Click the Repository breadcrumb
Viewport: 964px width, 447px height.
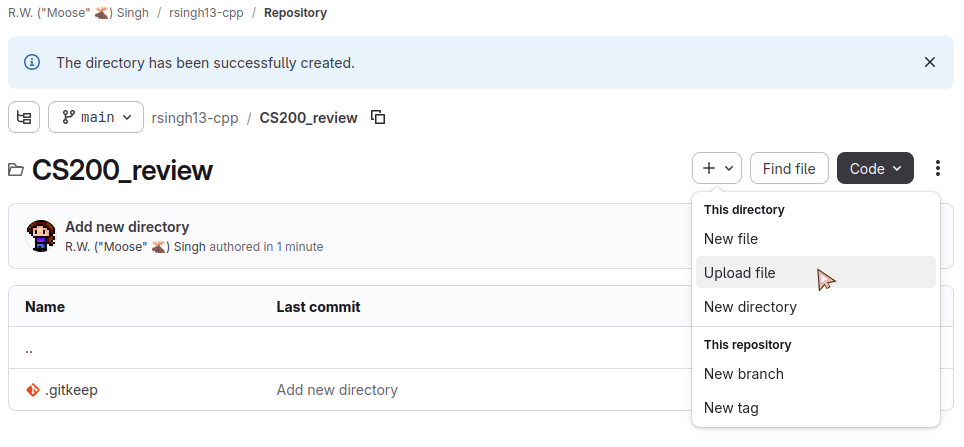click(x=295, y=12)
